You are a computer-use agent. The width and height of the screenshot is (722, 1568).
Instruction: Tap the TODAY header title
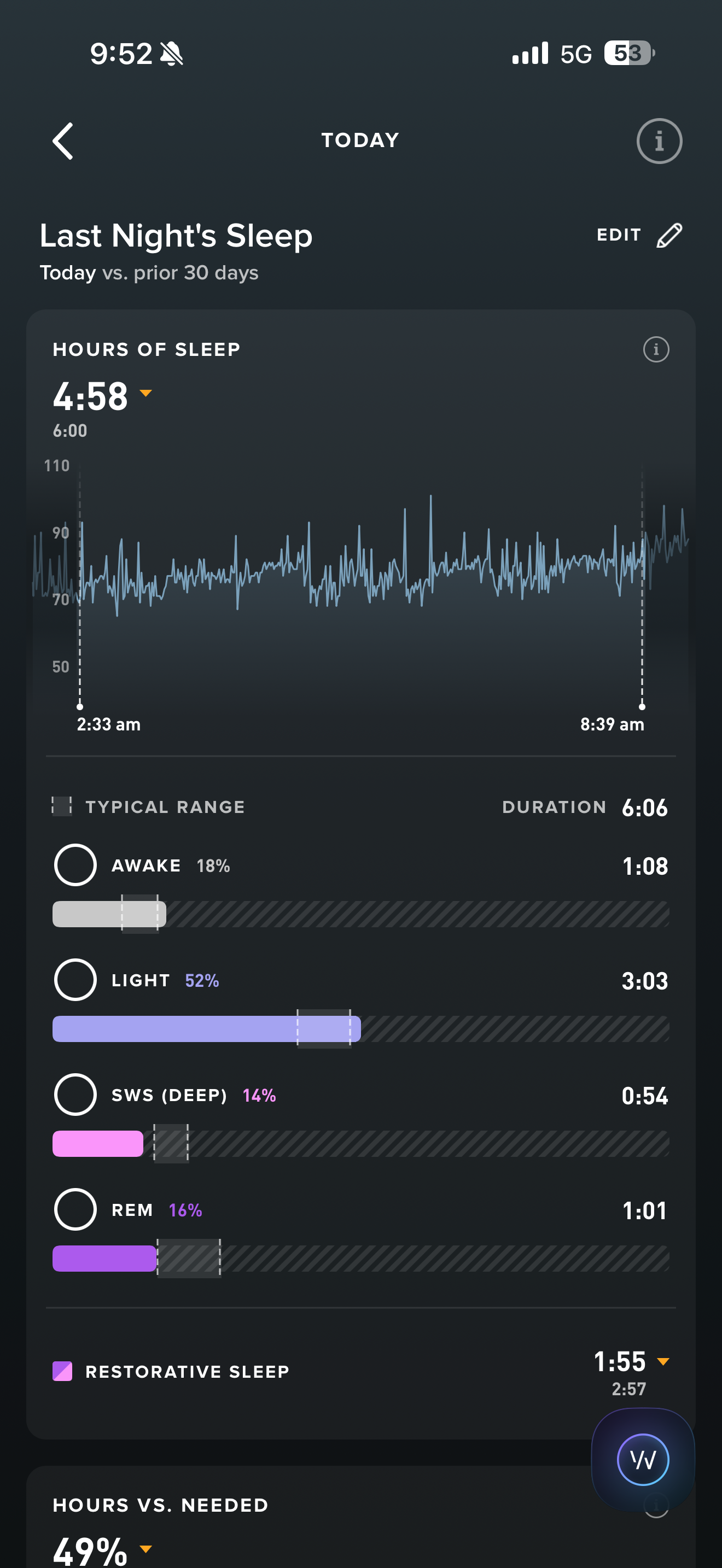(x=360, y=141)
